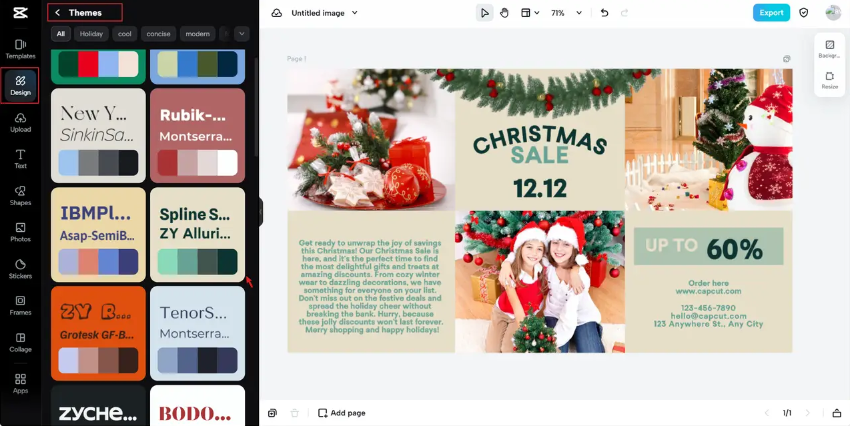Image resolution: width=850 pixels, height=426 pixels.
Task: Open the Resize tool
Action: click(829, 80)
